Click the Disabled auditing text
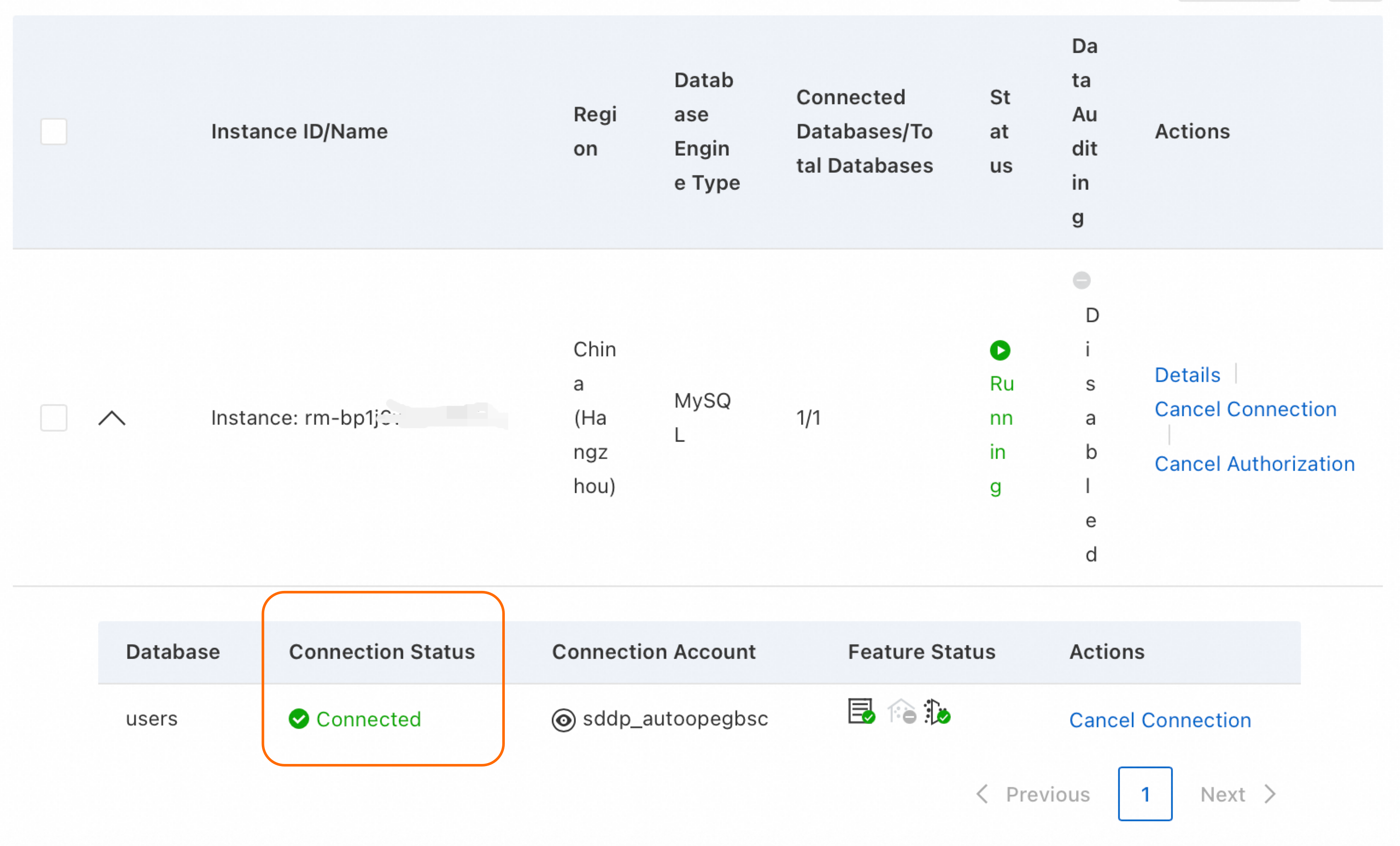This screenshot has width=1400, height=846. 1092,435
